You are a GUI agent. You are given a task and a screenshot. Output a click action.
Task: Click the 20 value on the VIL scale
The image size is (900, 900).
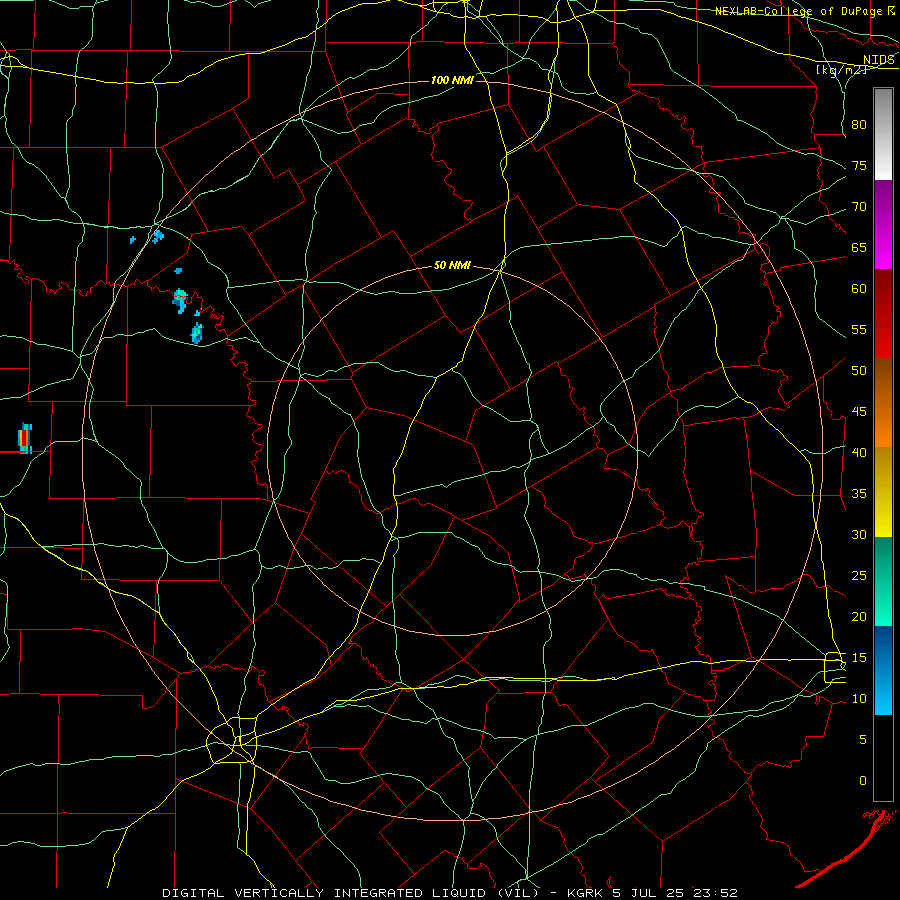point(859,617)
